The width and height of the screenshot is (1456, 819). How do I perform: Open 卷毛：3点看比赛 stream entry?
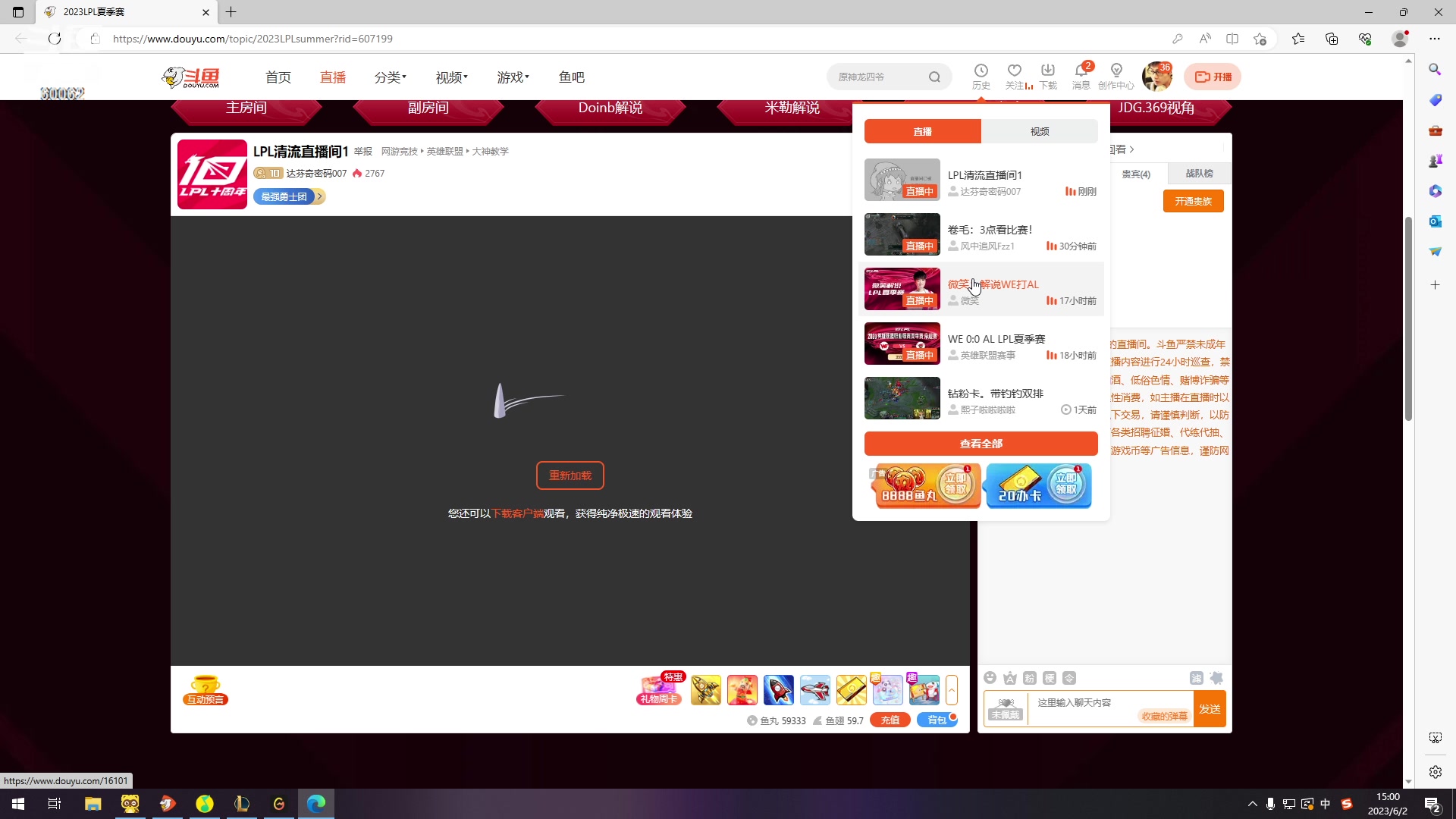(x=981, y=234)
